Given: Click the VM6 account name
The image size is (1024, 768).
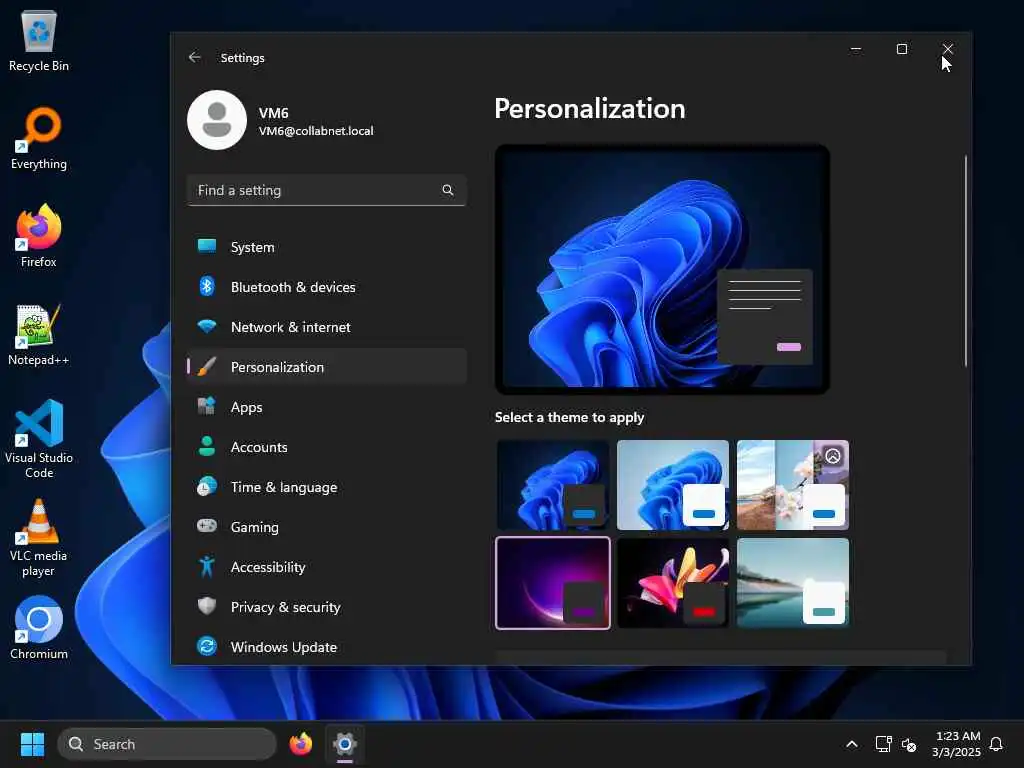Looking at the screenshot, I should [273, 113].
